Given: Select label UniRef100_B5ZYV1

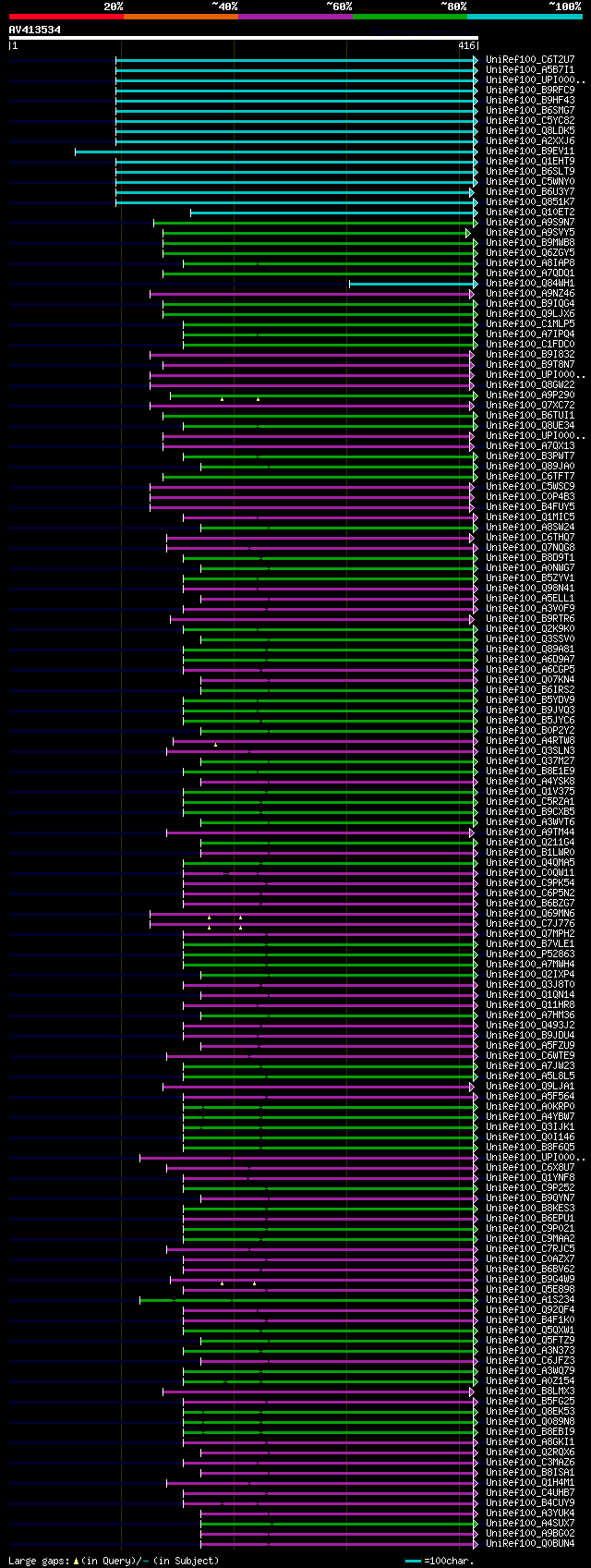Looking at the screenshot, I should point(530,577).
